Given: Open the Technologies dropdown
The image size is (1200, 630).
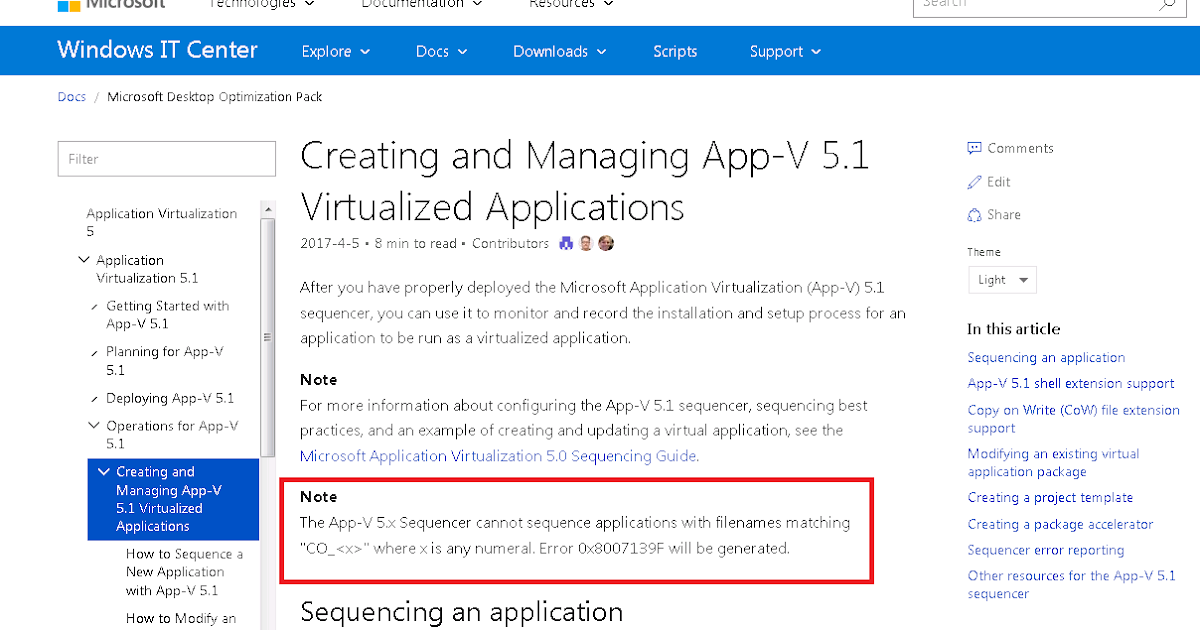Looking at the screenshot, I should tap(260, 4).
